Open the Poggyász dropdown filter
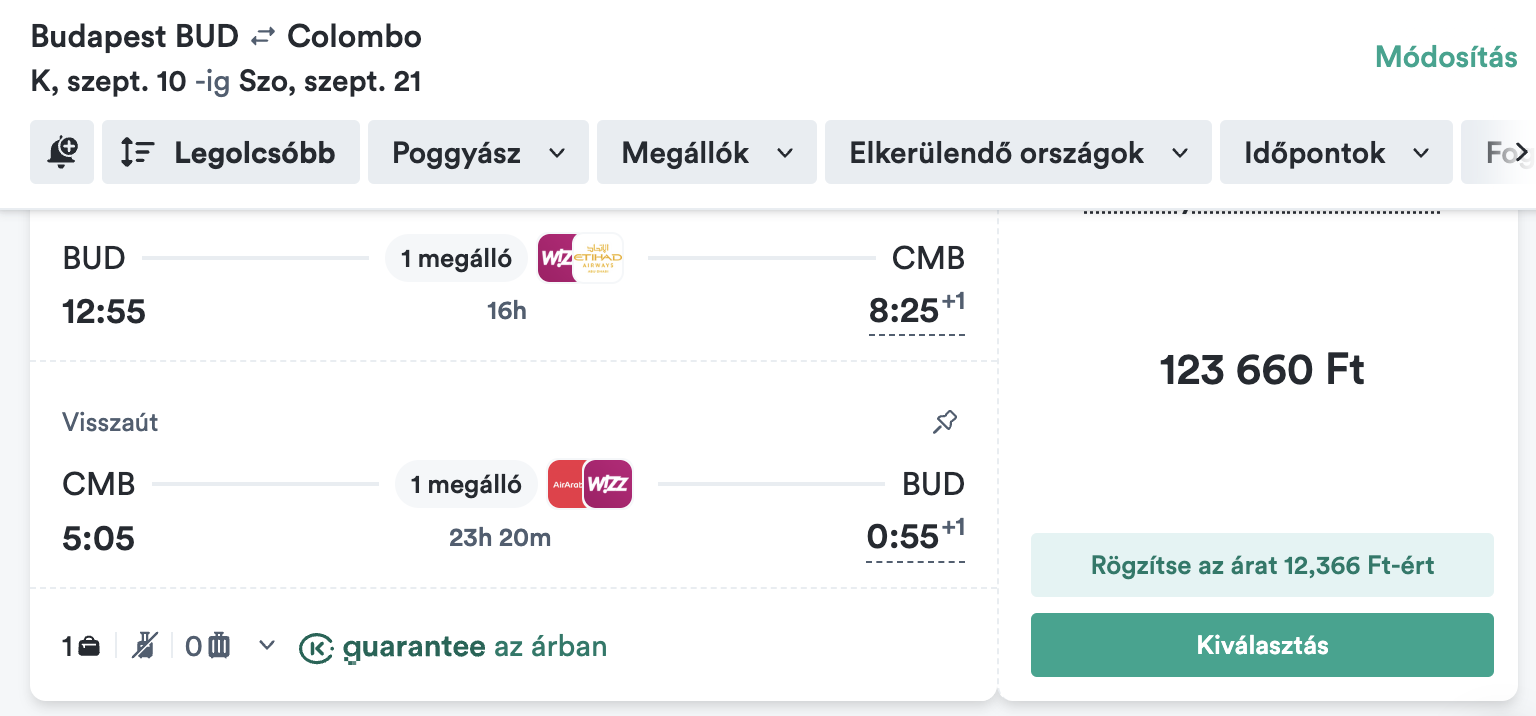This screenshot has width=1536, height=716. [478, 153]
